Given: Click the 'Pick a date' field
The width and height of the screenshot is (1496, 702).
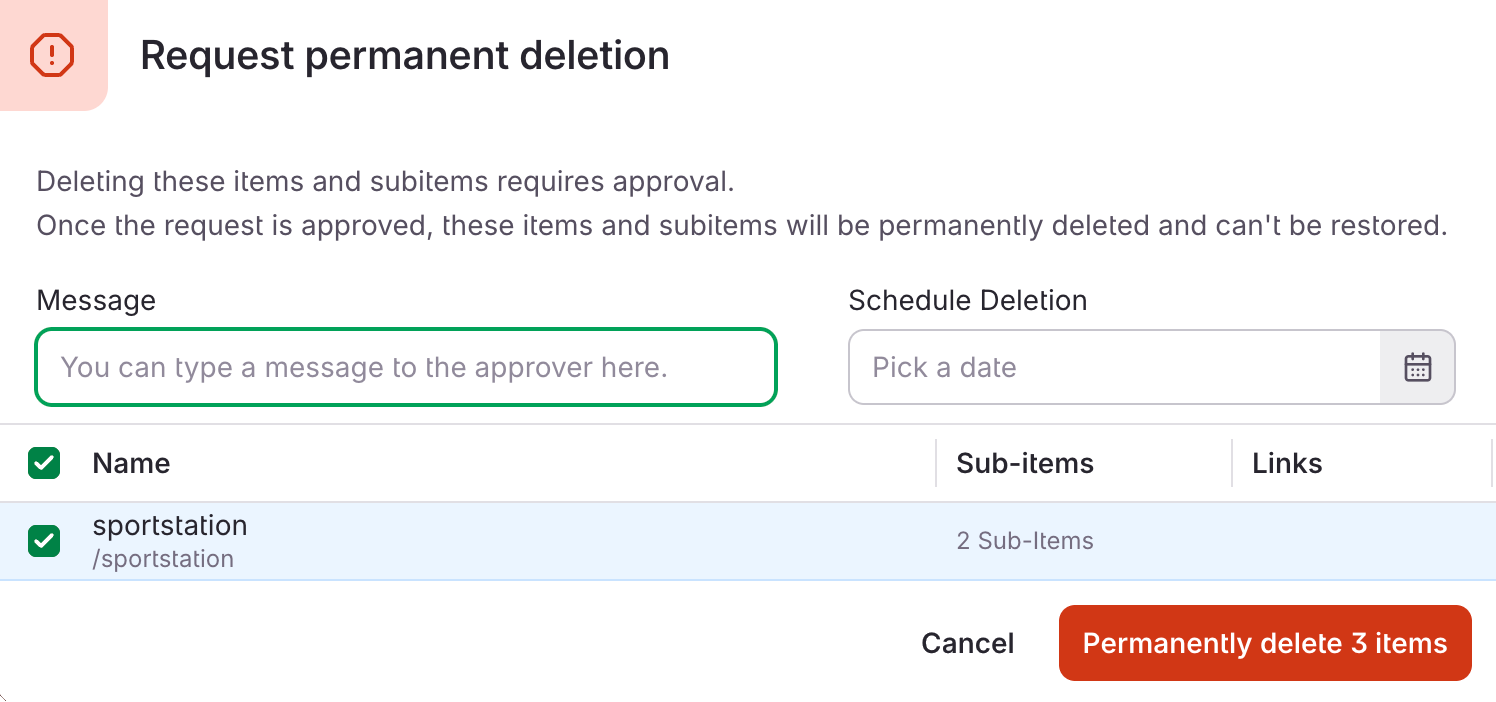Looking at the screenshot, I should (1114, 367).
